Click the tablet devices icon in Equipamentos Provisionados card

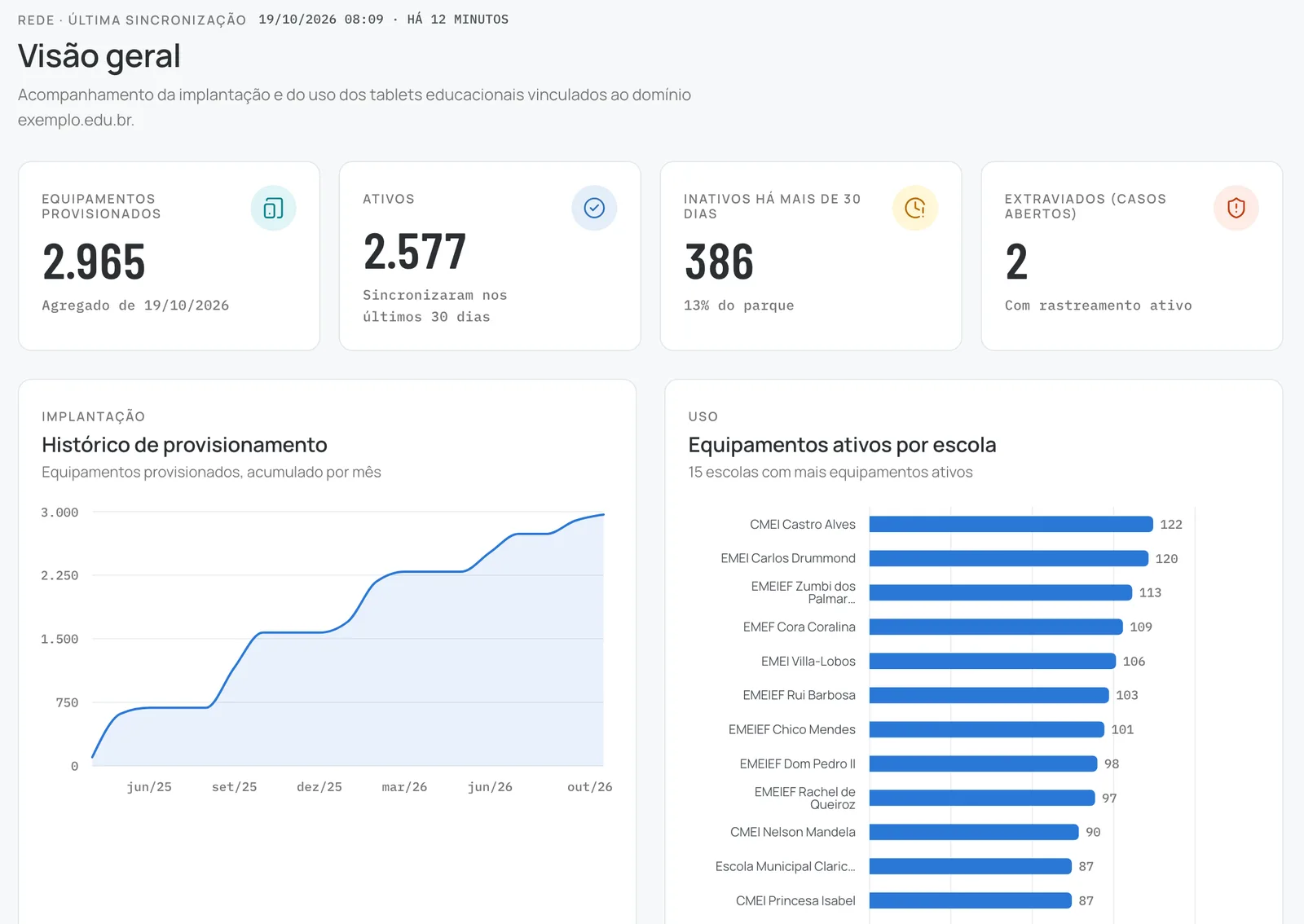(273, 208)
